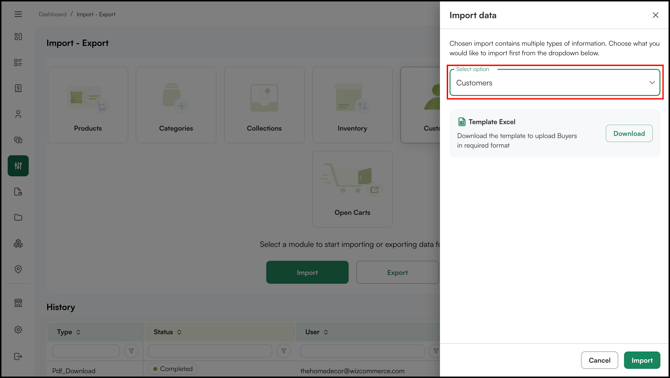Viewport: 670px width, 378px height.
Task: Click the Pdf_Download history row cell
Action: click(x=73, y=371)
